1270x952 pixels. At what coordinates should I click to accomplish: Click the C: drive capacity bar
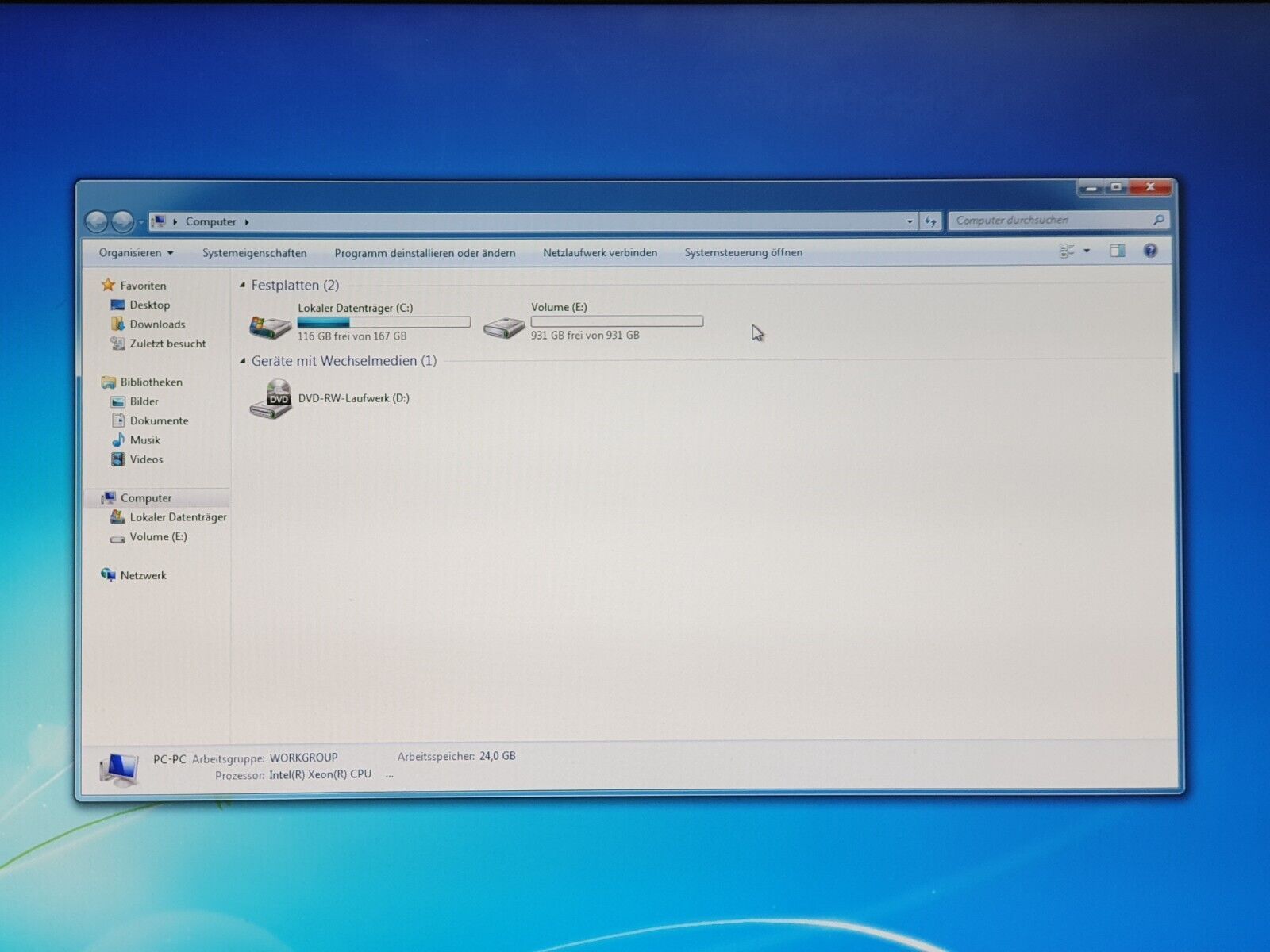click(383, 322)
